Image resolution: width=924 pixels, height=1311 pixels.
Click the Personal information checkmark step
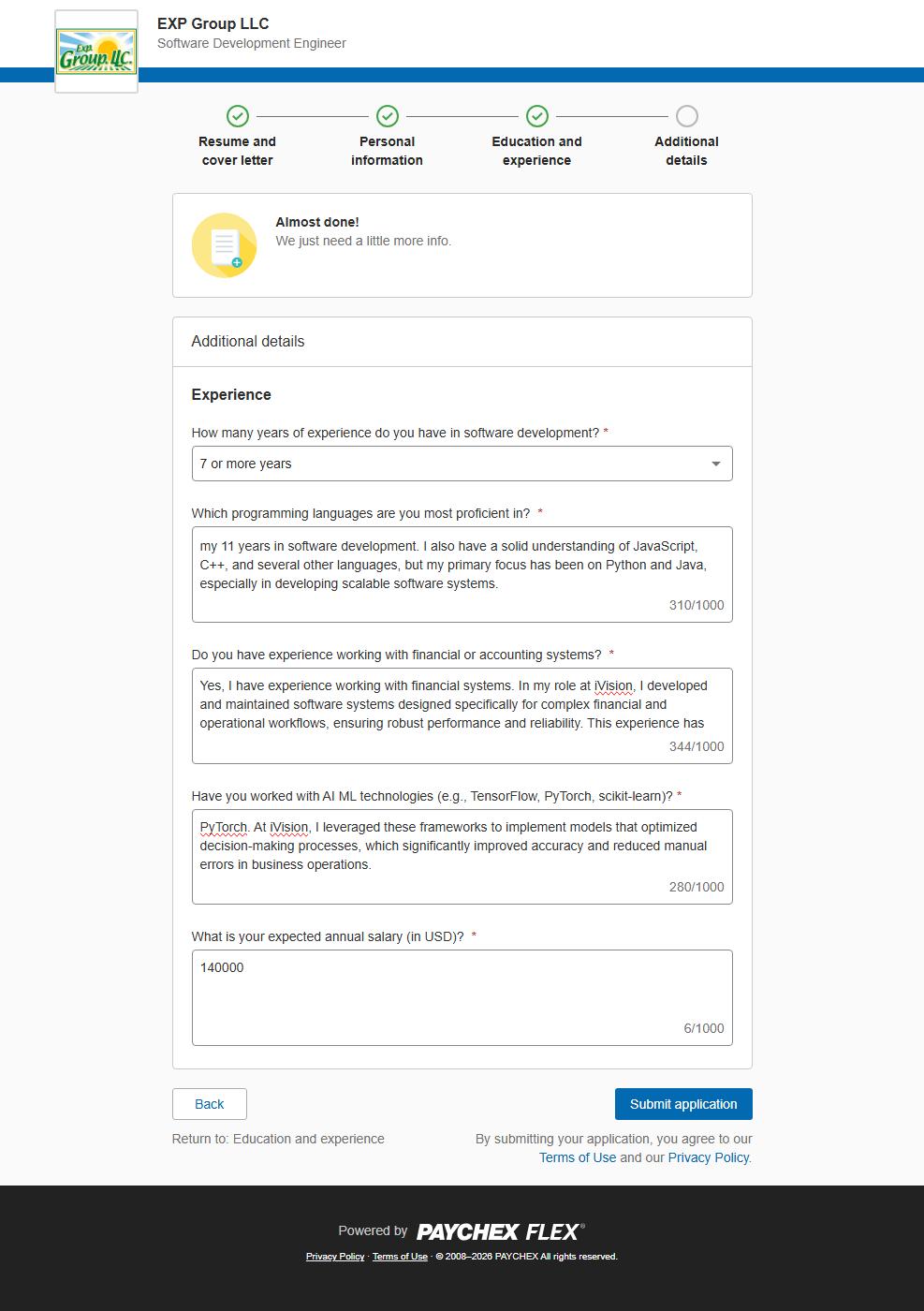[x=388, y=116]
